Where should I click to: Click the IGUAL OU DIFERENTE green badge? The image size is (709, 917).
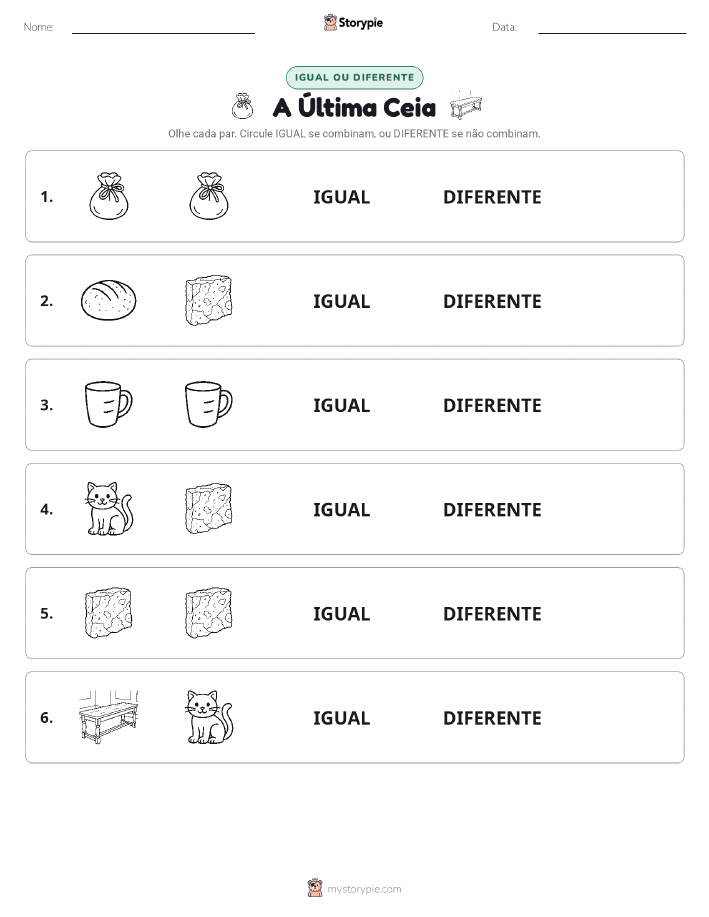tap(354, 77)
